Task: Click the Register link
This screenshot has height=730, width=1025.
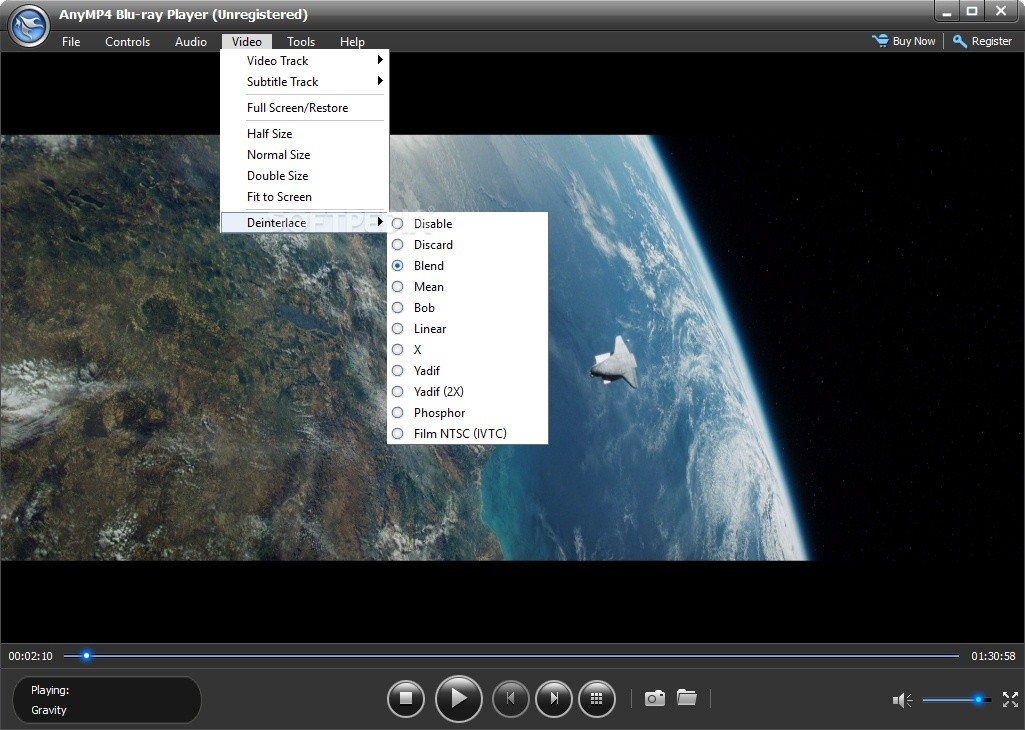Action: 992,41
